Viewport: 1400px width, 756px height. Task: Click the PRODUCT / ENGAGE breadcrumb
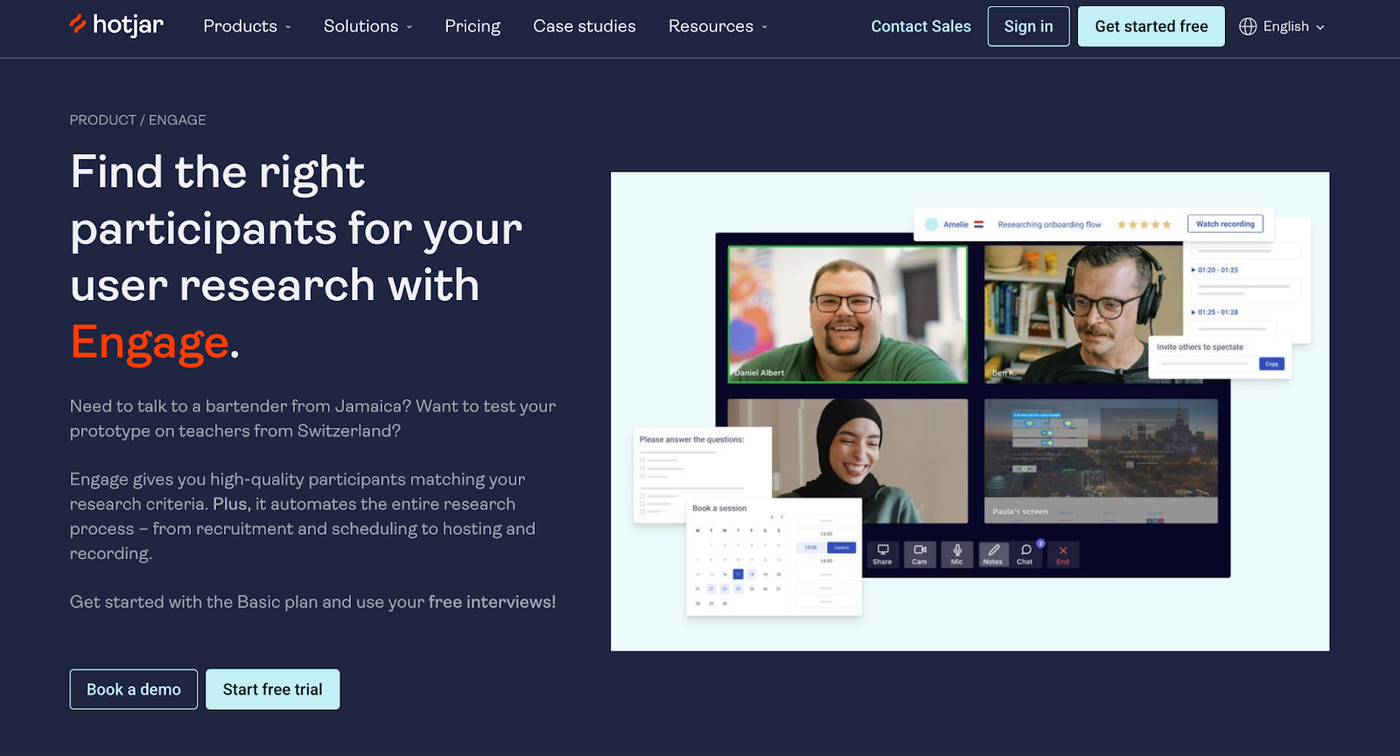pyautogui.click(x=138, y=120)
